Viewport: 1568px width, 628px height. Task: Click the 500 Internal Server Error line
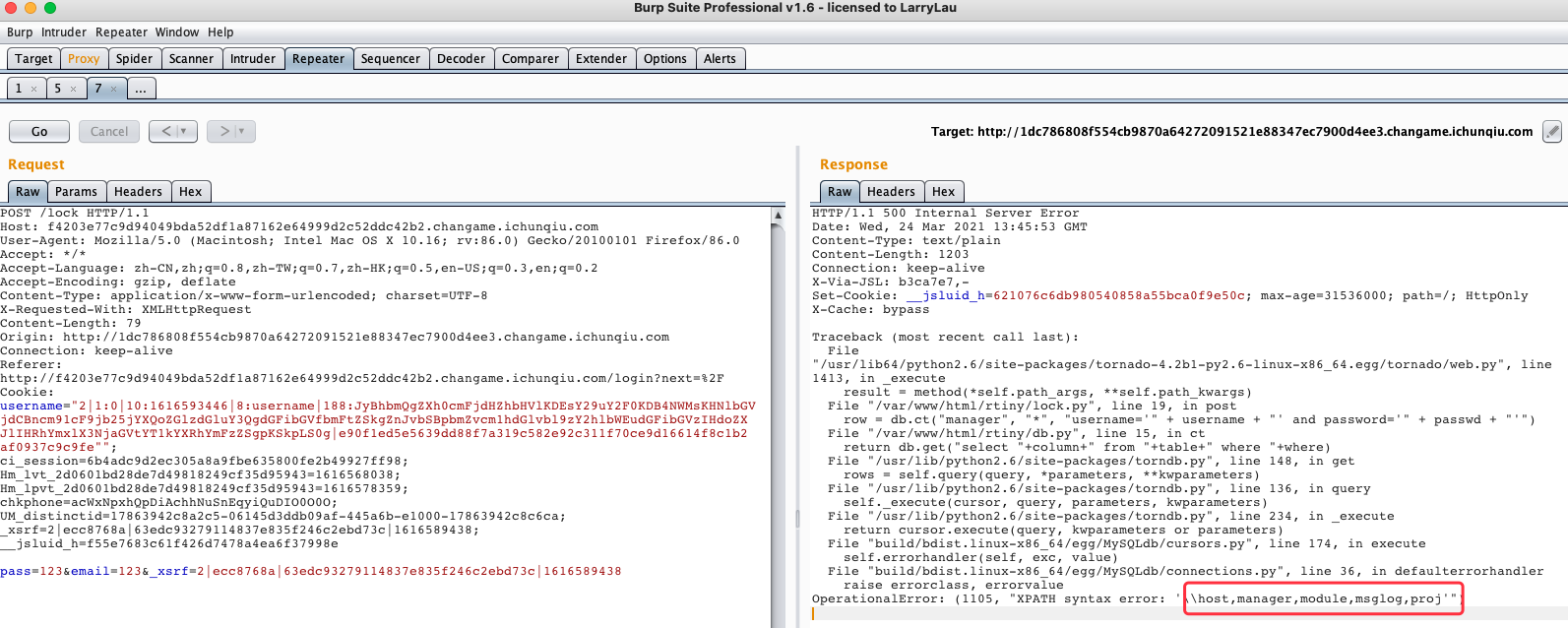(946, 213)
